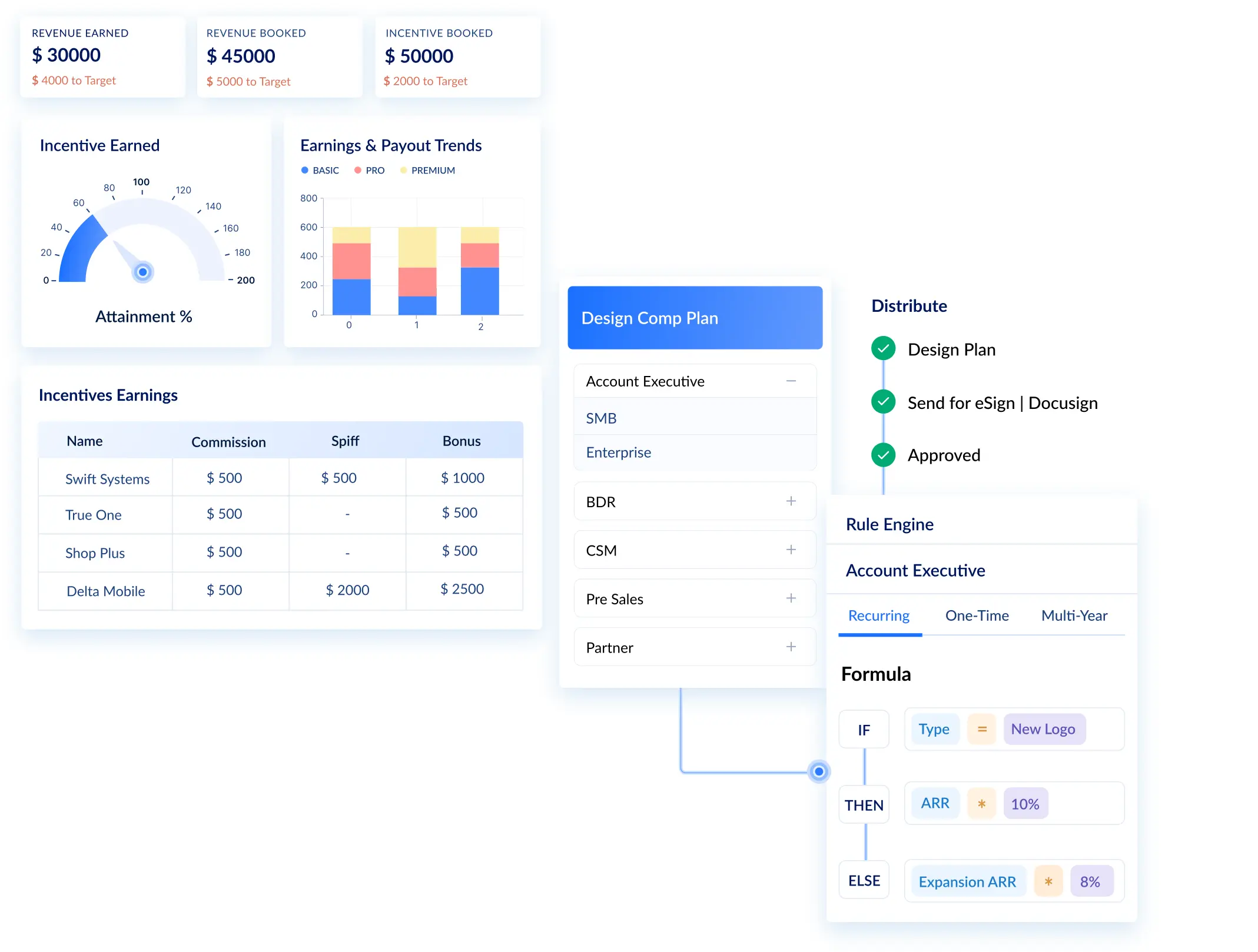This screenshot has width=1258, height=952.
Task: Click the Type formula chip
Action: point(934,729)
